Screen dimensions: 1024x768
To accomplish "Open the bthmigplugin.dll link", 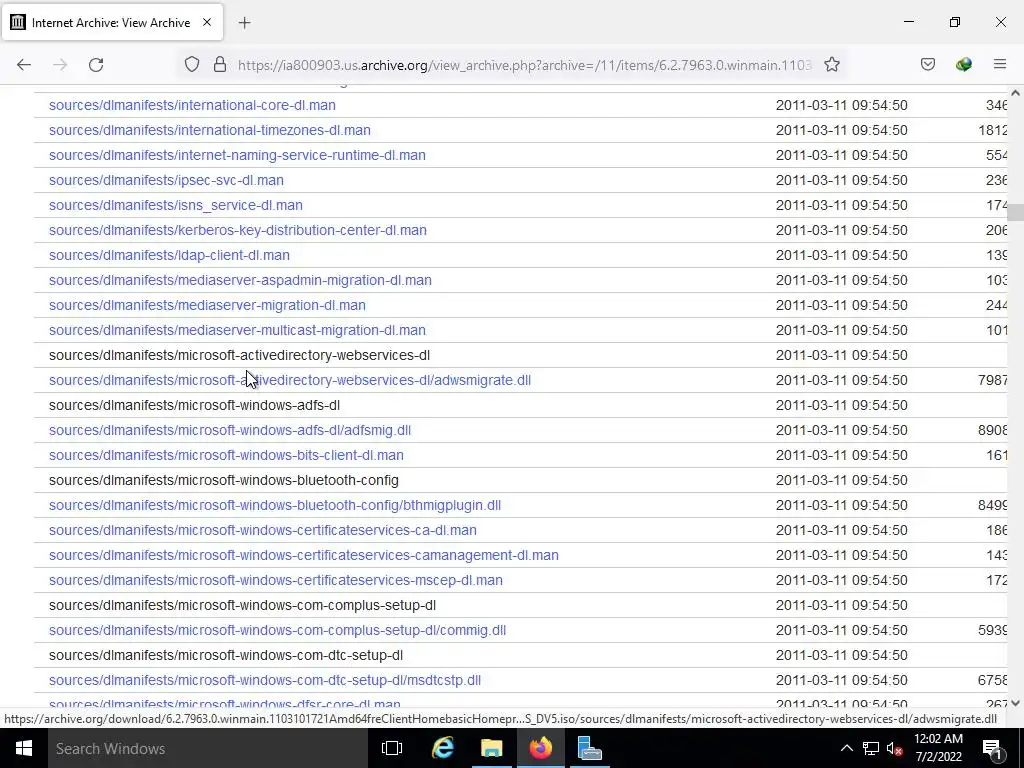I will click(x=275, y=505).
